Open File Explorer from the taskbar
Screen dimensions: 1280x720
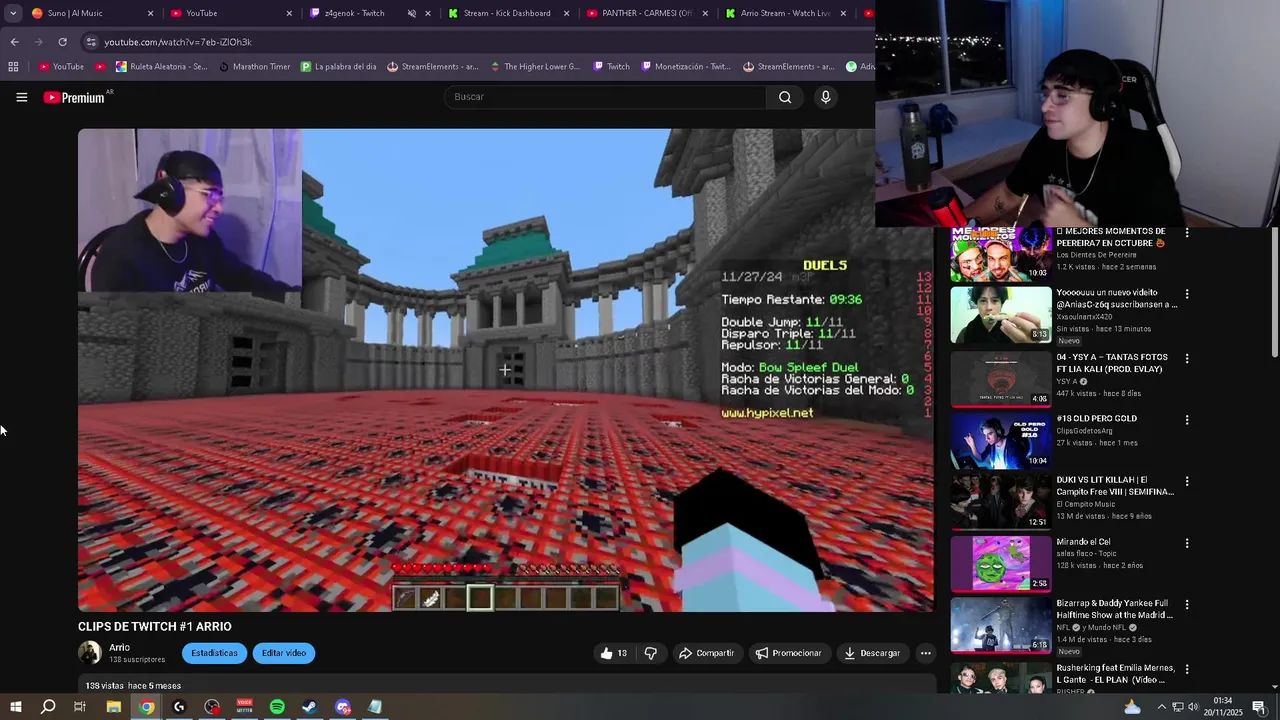coord(113,707)
